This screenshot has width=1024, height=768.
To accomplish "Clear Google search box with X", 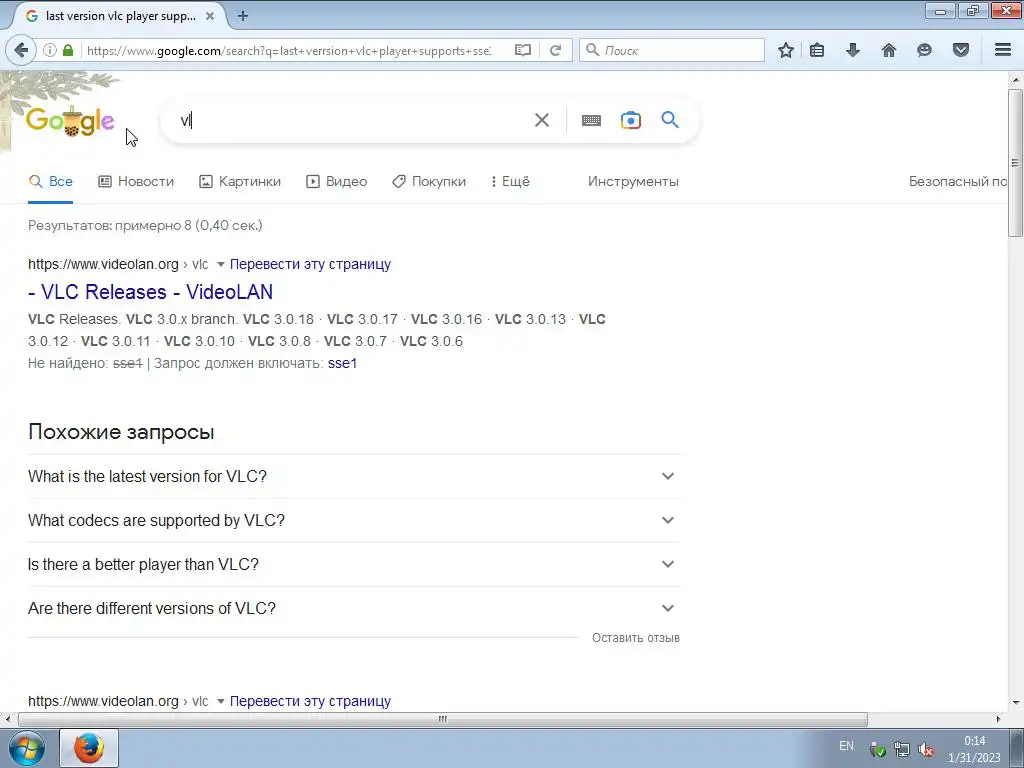I will pyautogui.click(x=541, y=120).
